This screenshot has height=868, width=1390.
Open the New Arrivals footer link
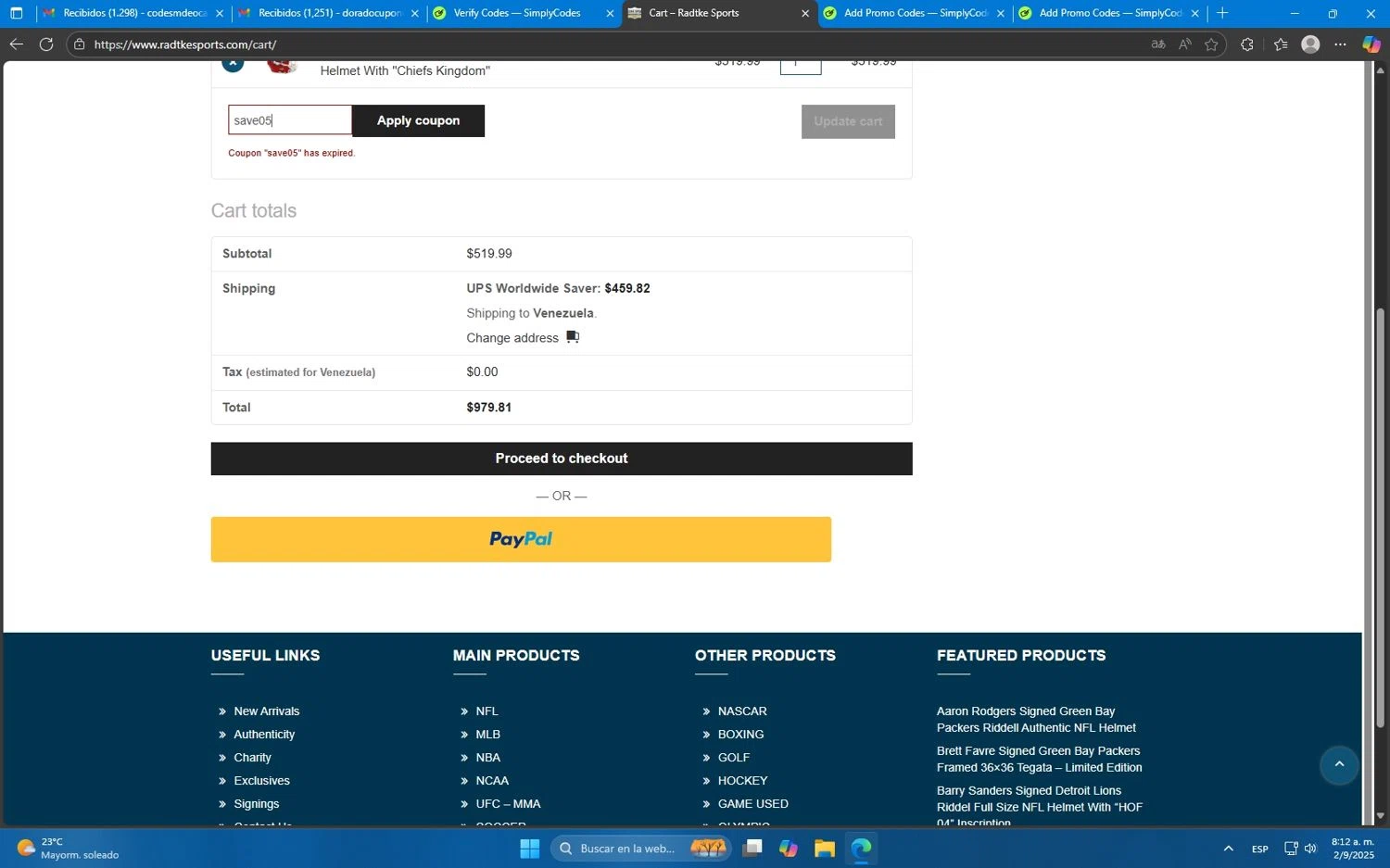(x=267, y=711)
